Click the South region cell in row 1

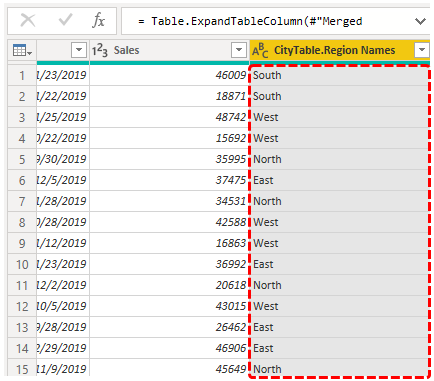[339, 75]
